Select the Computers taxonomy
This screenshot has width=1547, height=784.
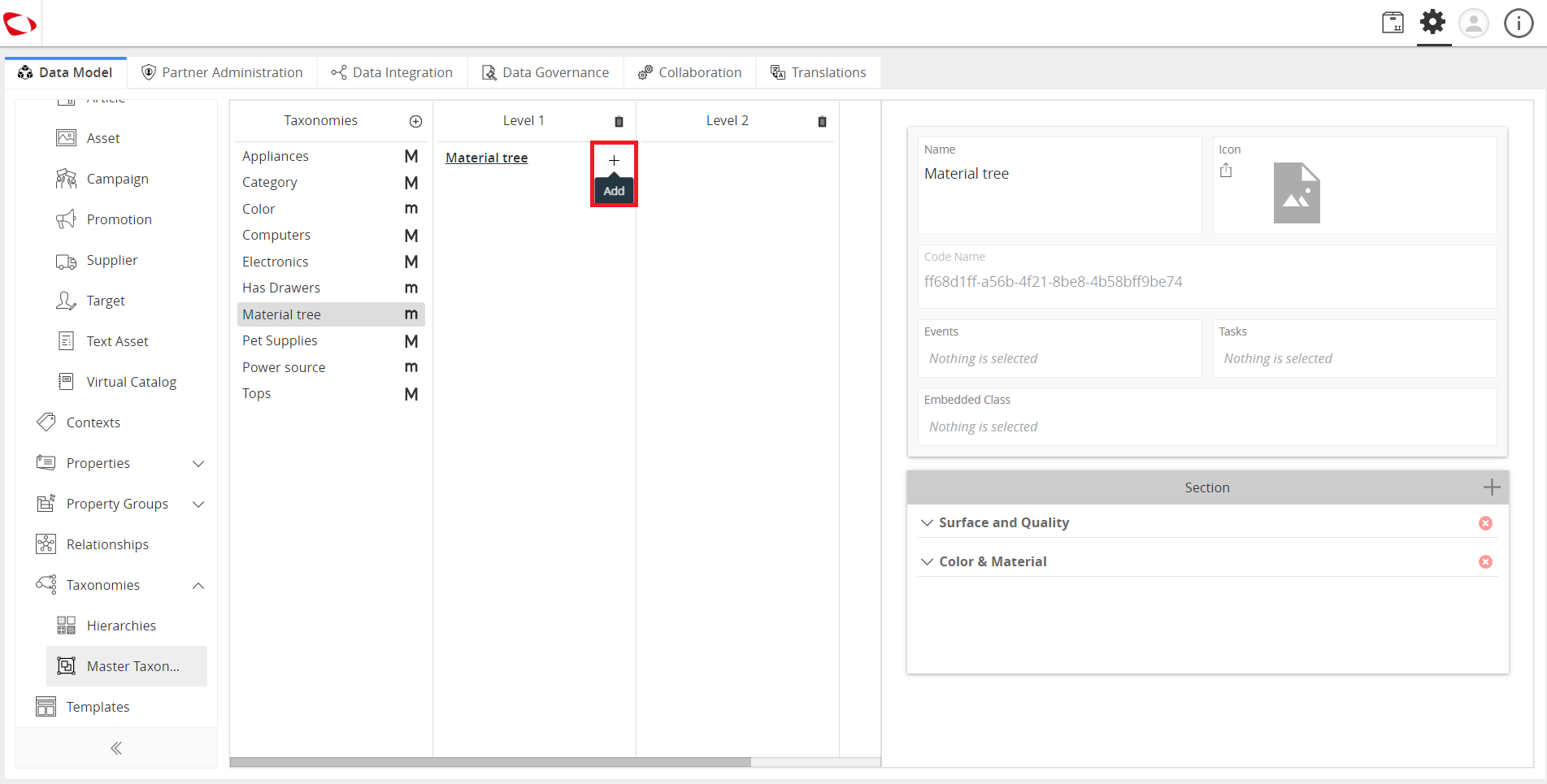(x=331, y=235)
